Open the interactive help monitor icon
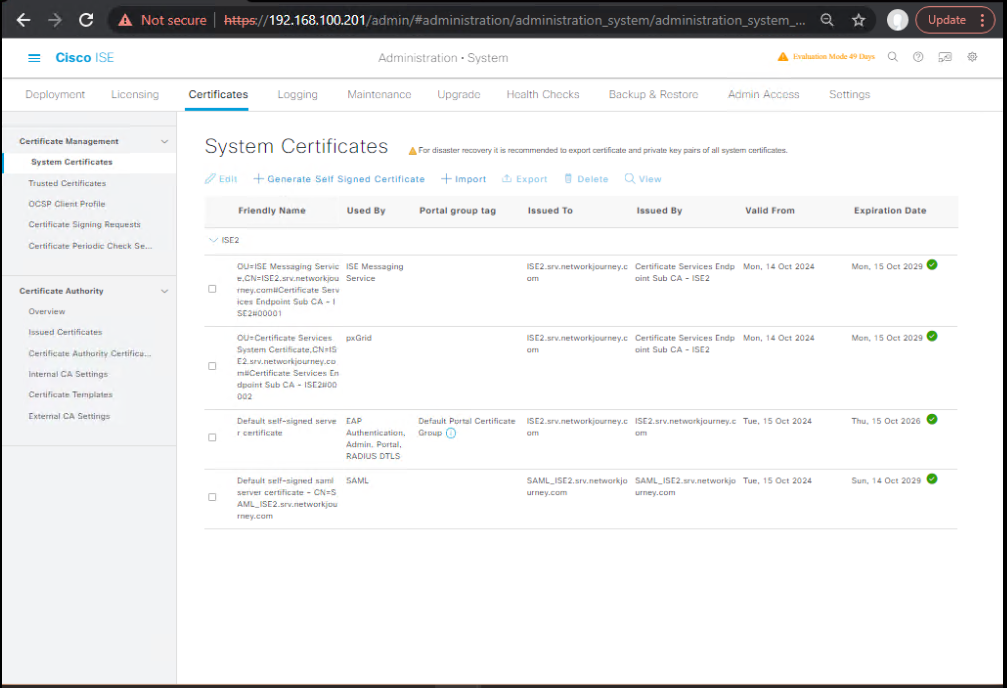Screen dimensions: 1007x688 [x=945, y=57]
